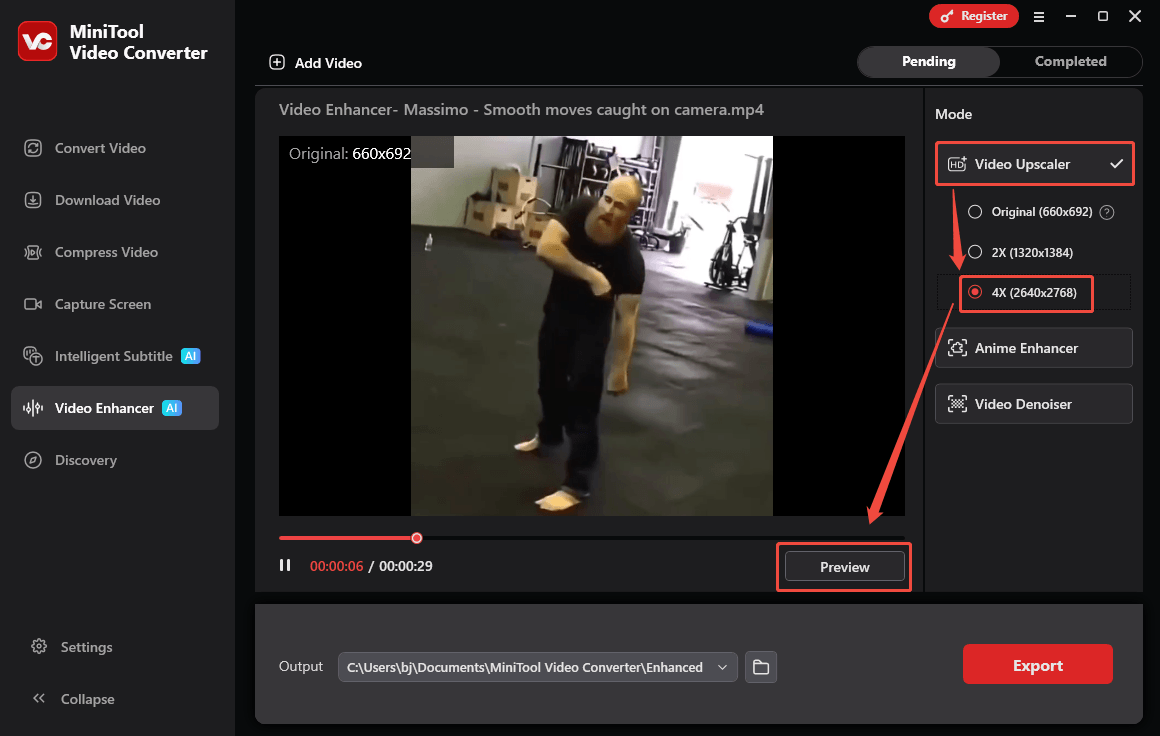Click the red Export button

click(x=1037, y=664)
